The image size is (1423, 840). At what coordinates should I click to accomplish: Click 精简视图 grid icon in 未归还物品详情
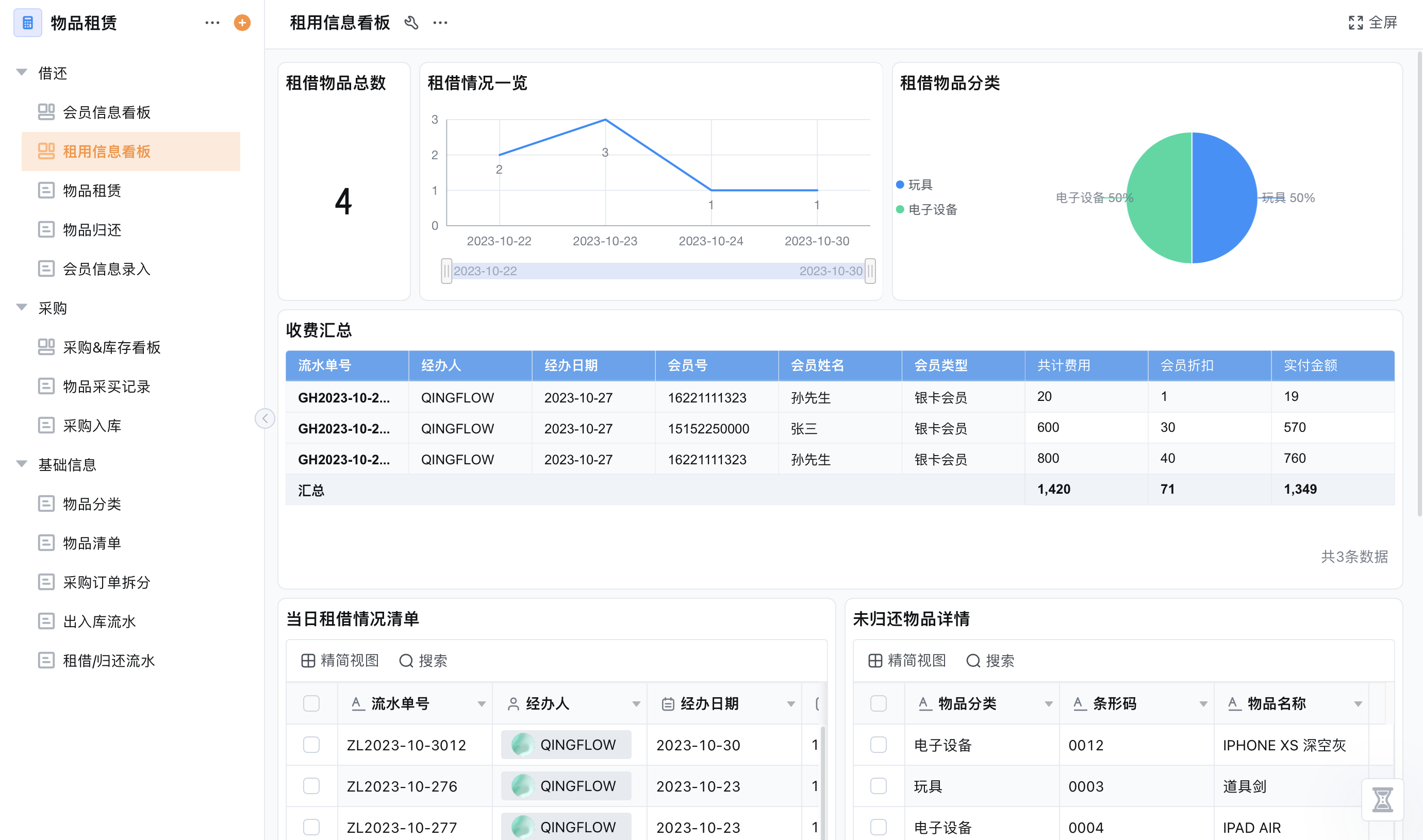[875, 661]
